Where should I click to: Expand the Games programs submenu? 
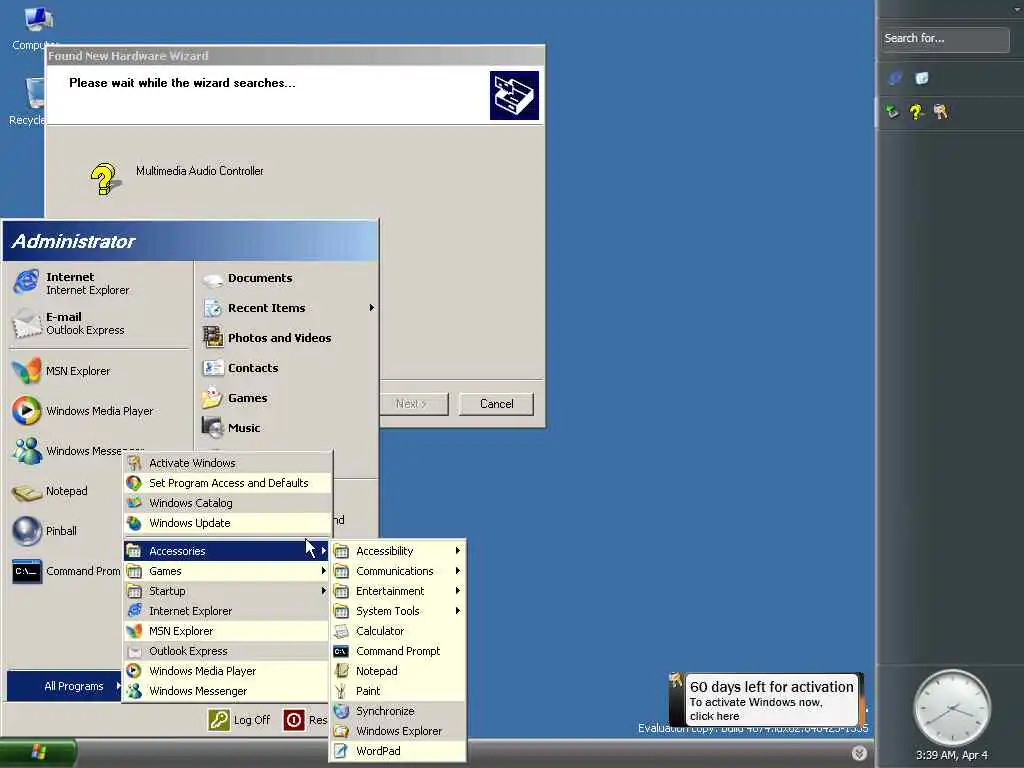226,571
